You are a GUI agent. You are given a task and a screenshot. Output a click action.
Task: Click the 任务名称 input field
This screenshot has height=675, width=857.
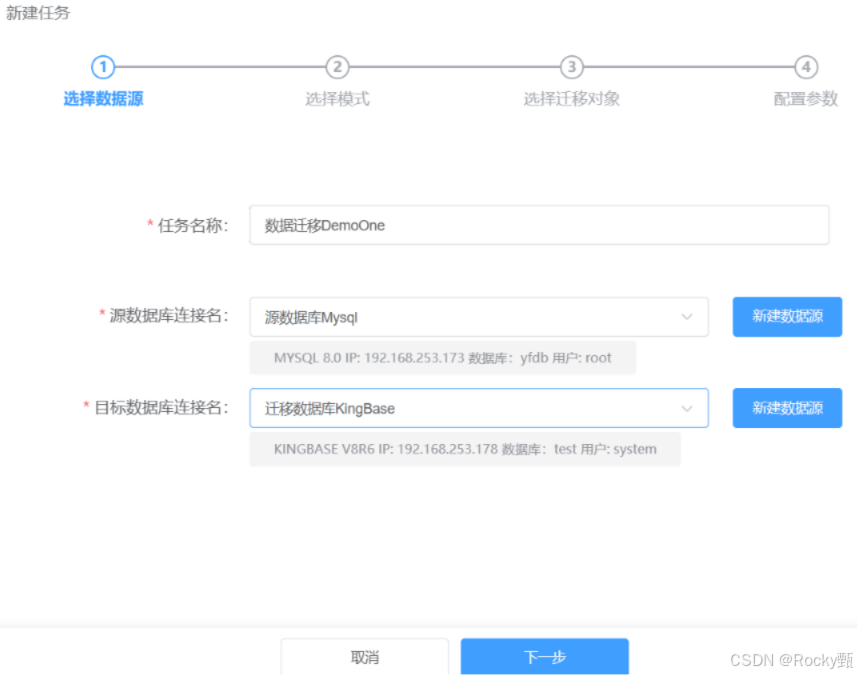(539, 225)
